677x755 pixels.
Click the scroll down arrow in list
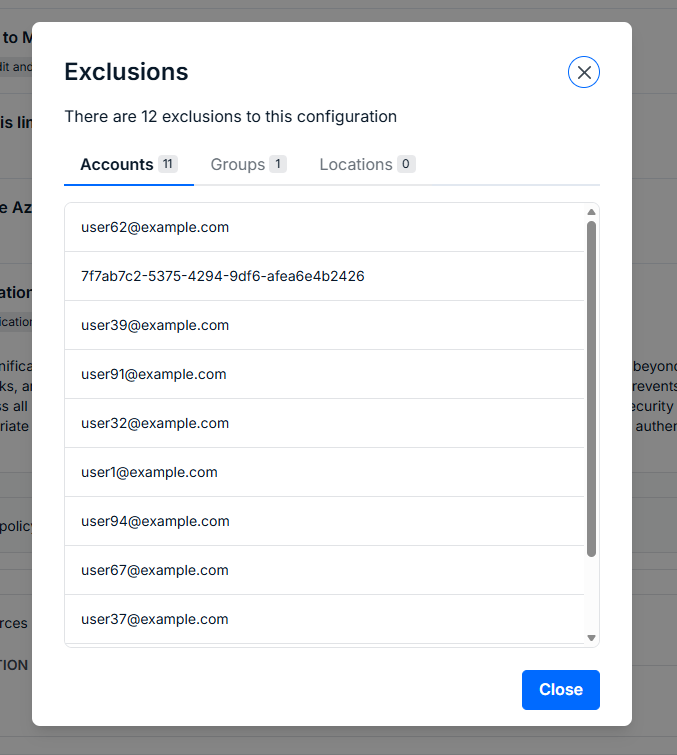tap(591, 638)
